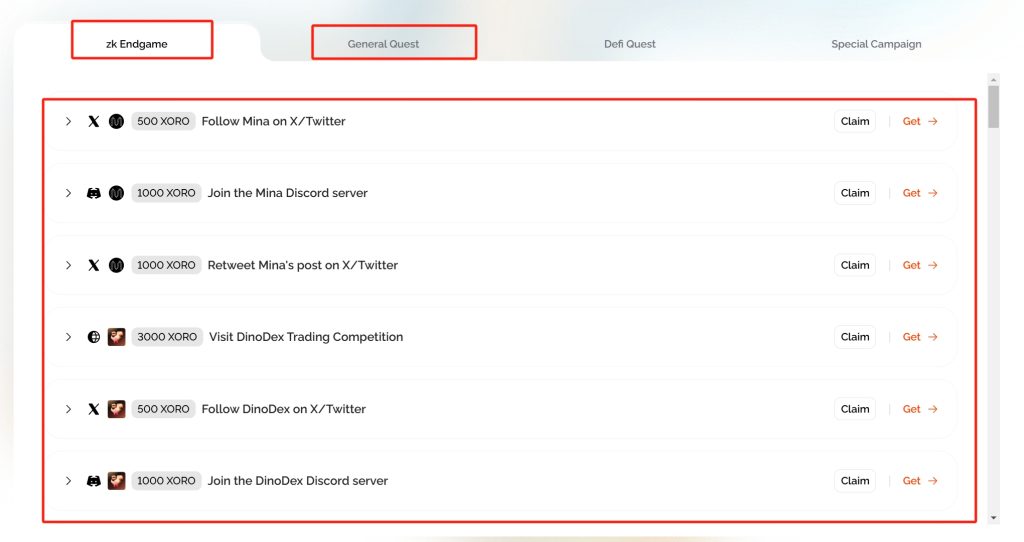Claim reward for Retweet Mina's post

point(855,265)
